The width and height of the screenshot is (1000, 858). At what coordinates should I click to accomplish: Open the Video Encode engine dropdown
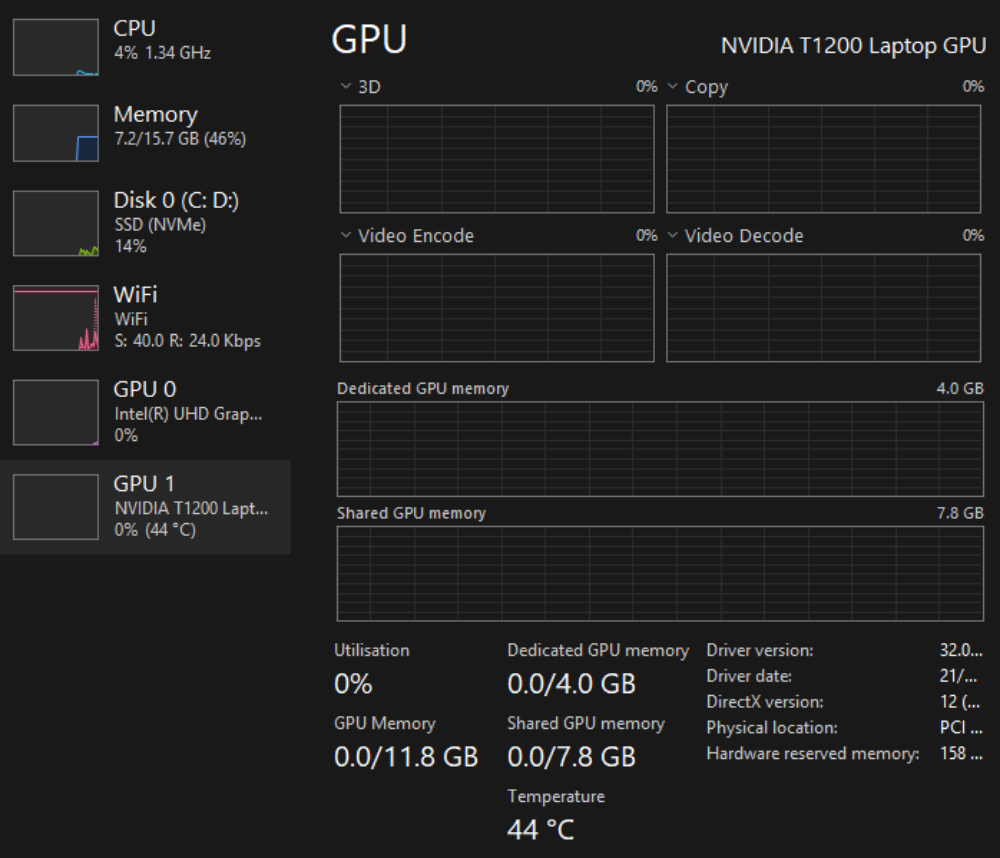(346, 235)
